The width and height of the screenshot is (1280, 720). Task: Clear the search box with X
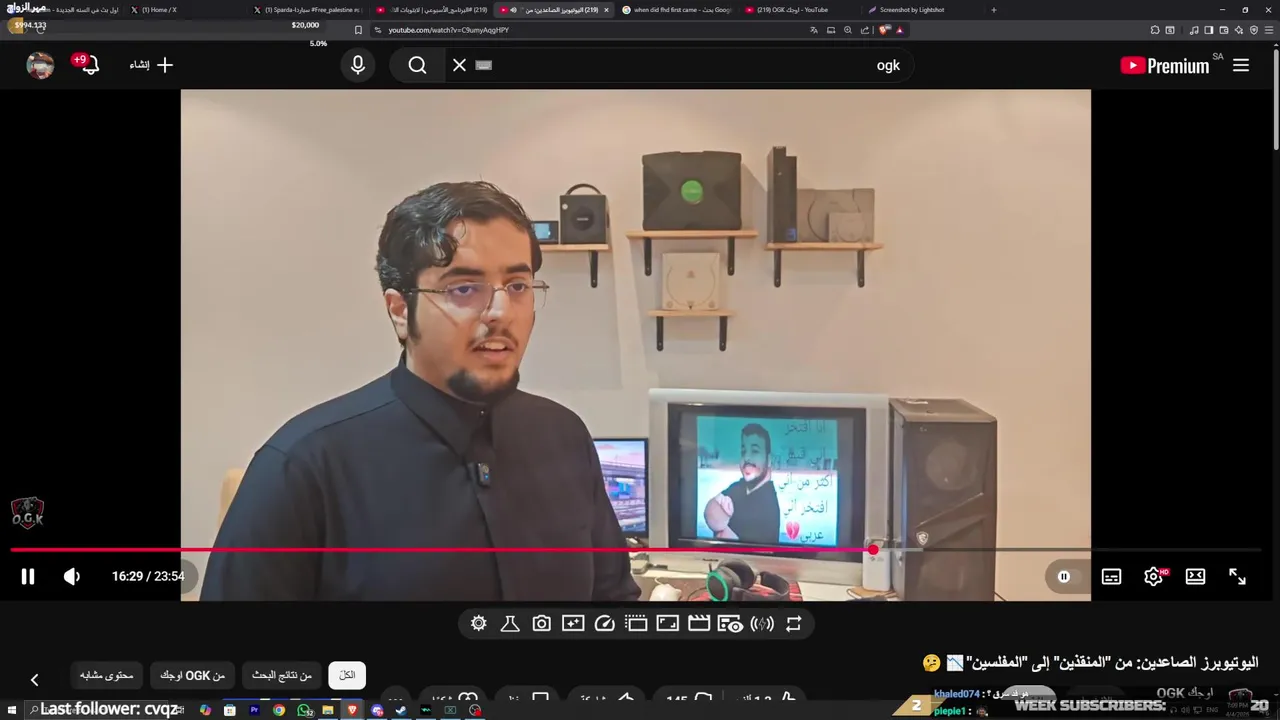[459, 65]
